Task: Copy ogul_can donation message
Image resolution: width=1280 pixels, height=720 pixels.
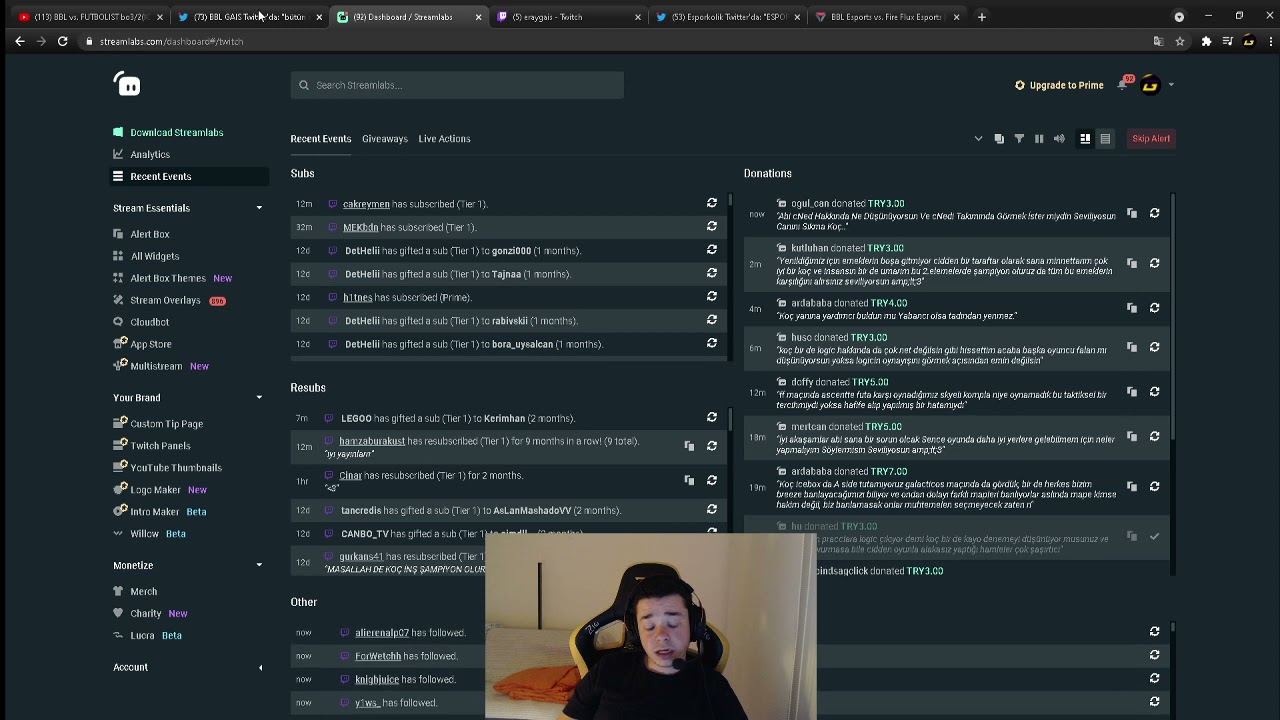Action: pos(1132,213)
